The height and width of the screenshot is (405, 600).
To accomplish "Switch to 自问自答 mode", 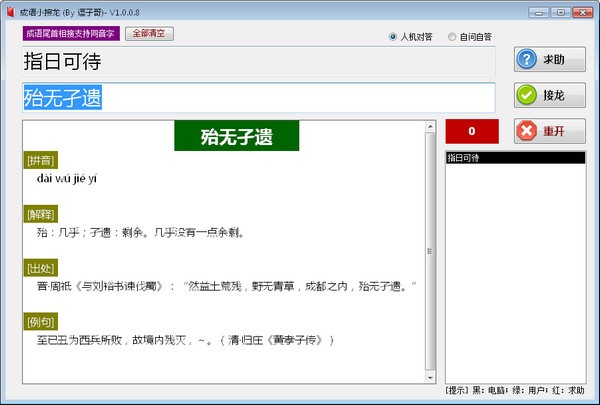I will [452, 37].
